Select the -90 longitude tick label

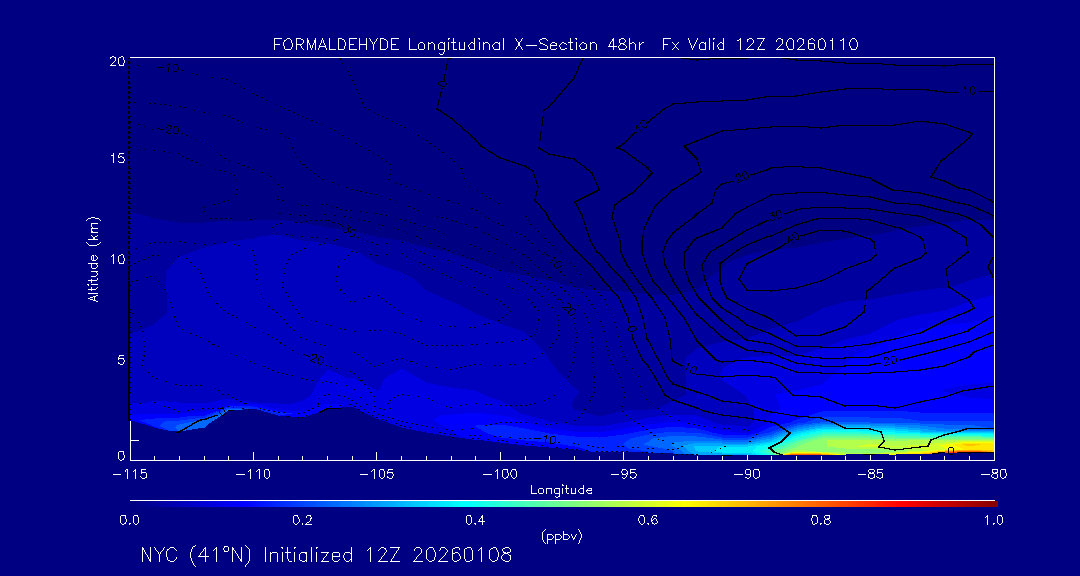click(x=746, y=473)
